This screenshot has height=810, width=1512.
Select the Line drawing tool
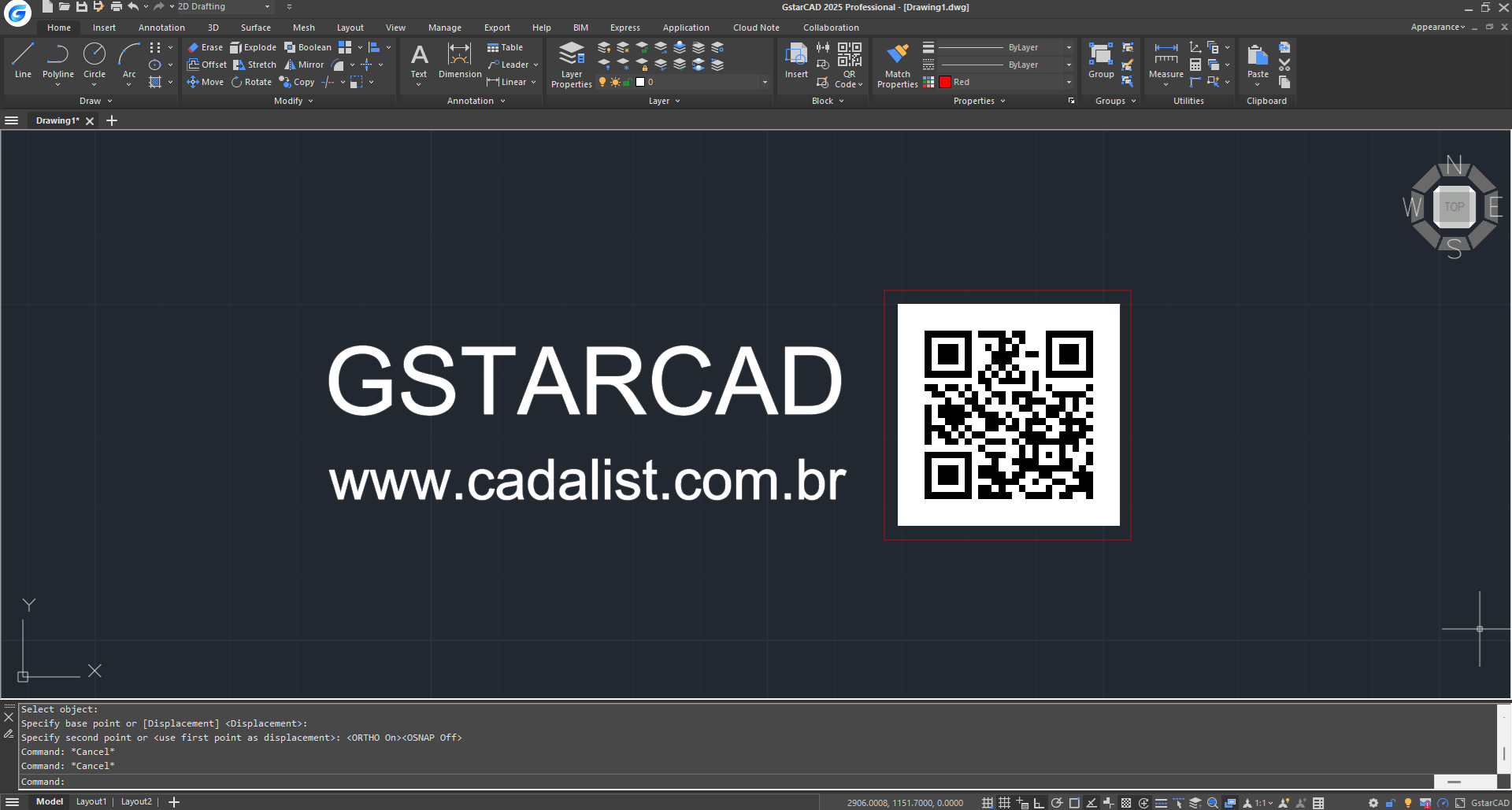point(23,61)
